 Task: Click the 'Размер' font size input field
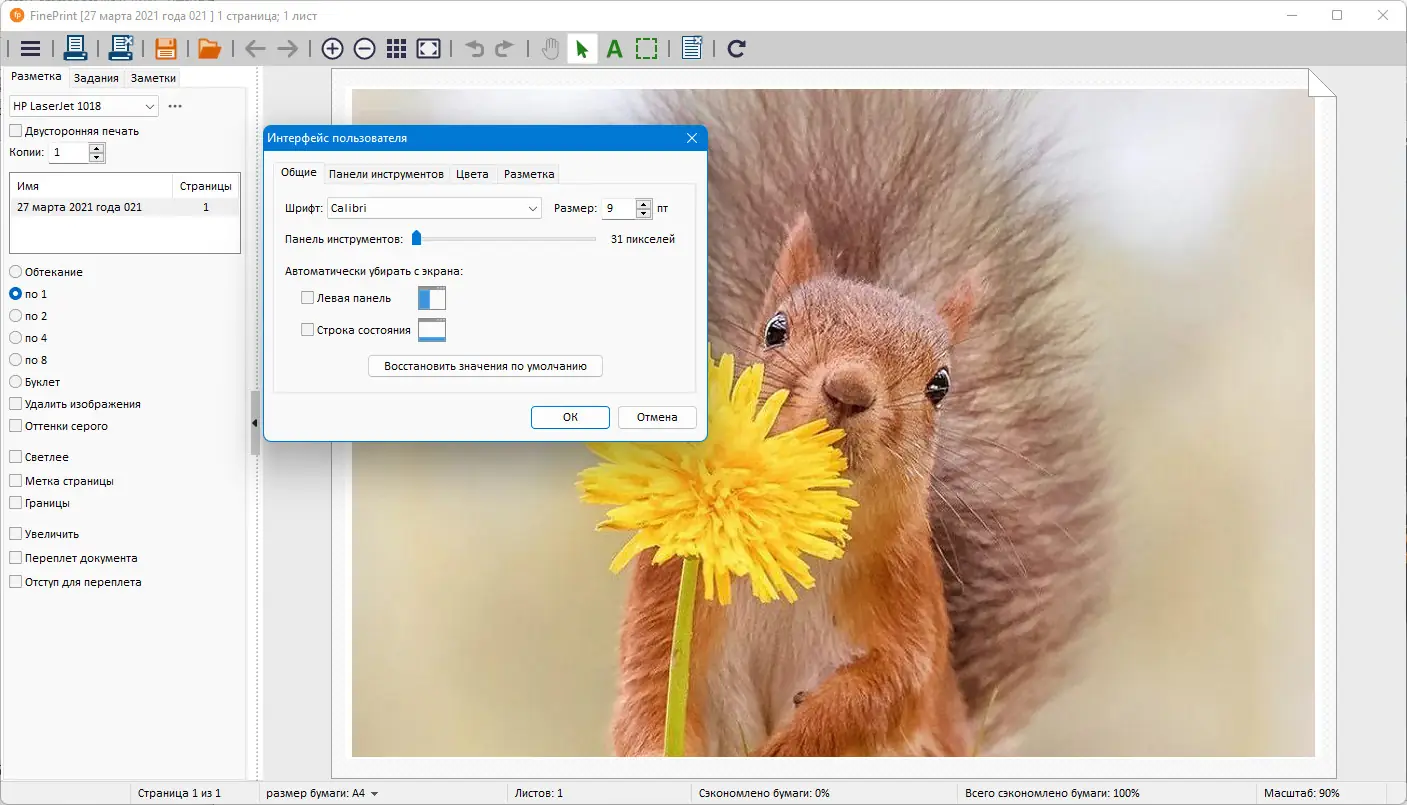pyautogui.click(x=617, y=209)
